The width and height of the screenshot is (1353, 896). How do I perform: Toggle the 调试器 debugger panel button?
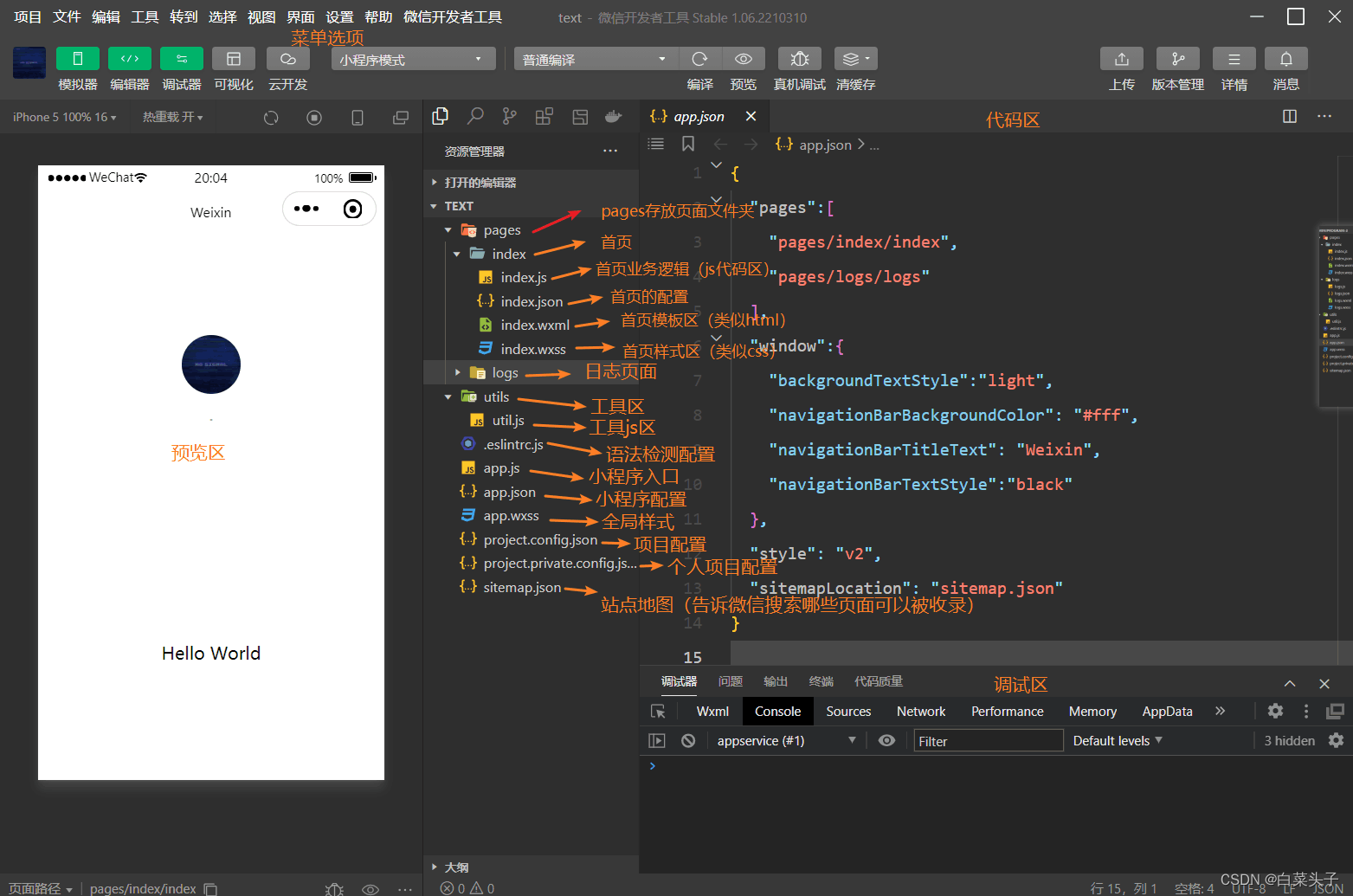coord(182,59)
